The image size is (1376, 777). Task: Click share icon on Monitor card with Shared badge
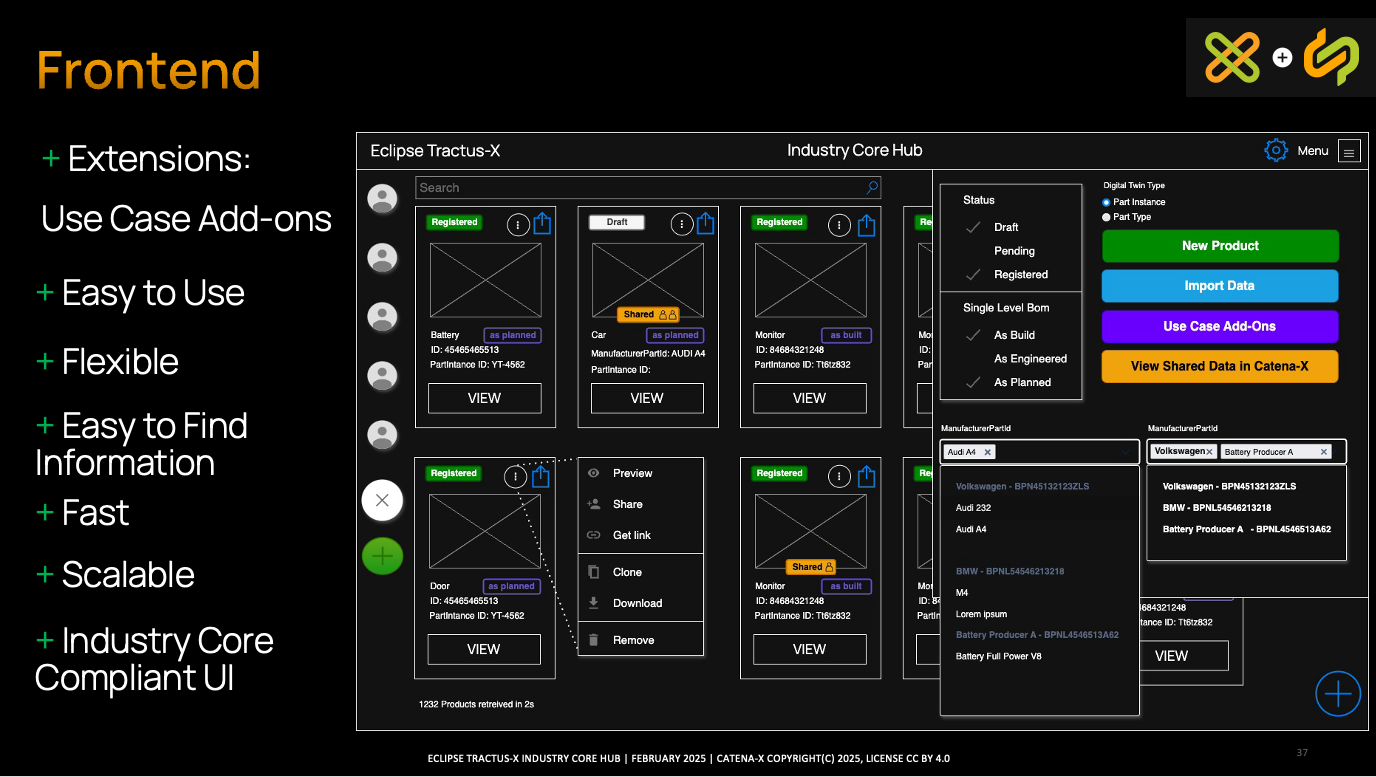click(x=867, y=476)
